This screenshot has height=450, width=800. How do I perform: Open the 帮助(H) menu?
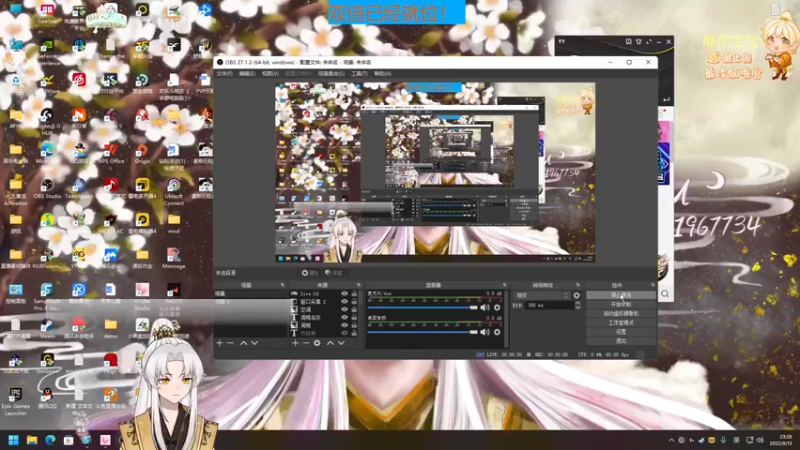tap(383, 73)
